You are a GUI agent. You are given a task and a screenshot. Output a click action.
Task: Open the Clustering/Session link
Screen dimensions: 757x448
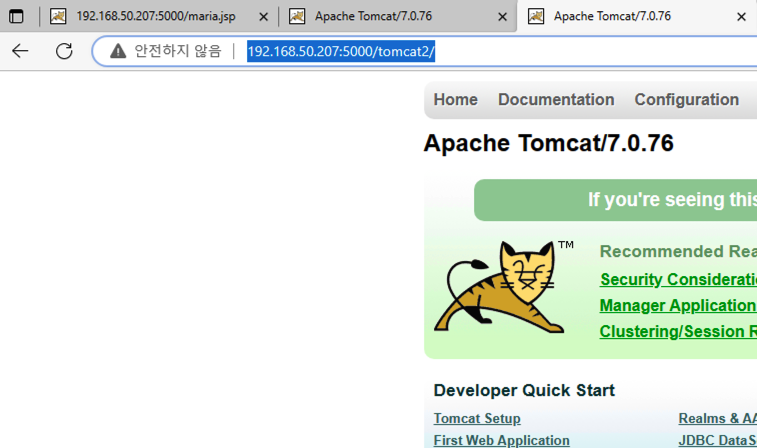678,332
